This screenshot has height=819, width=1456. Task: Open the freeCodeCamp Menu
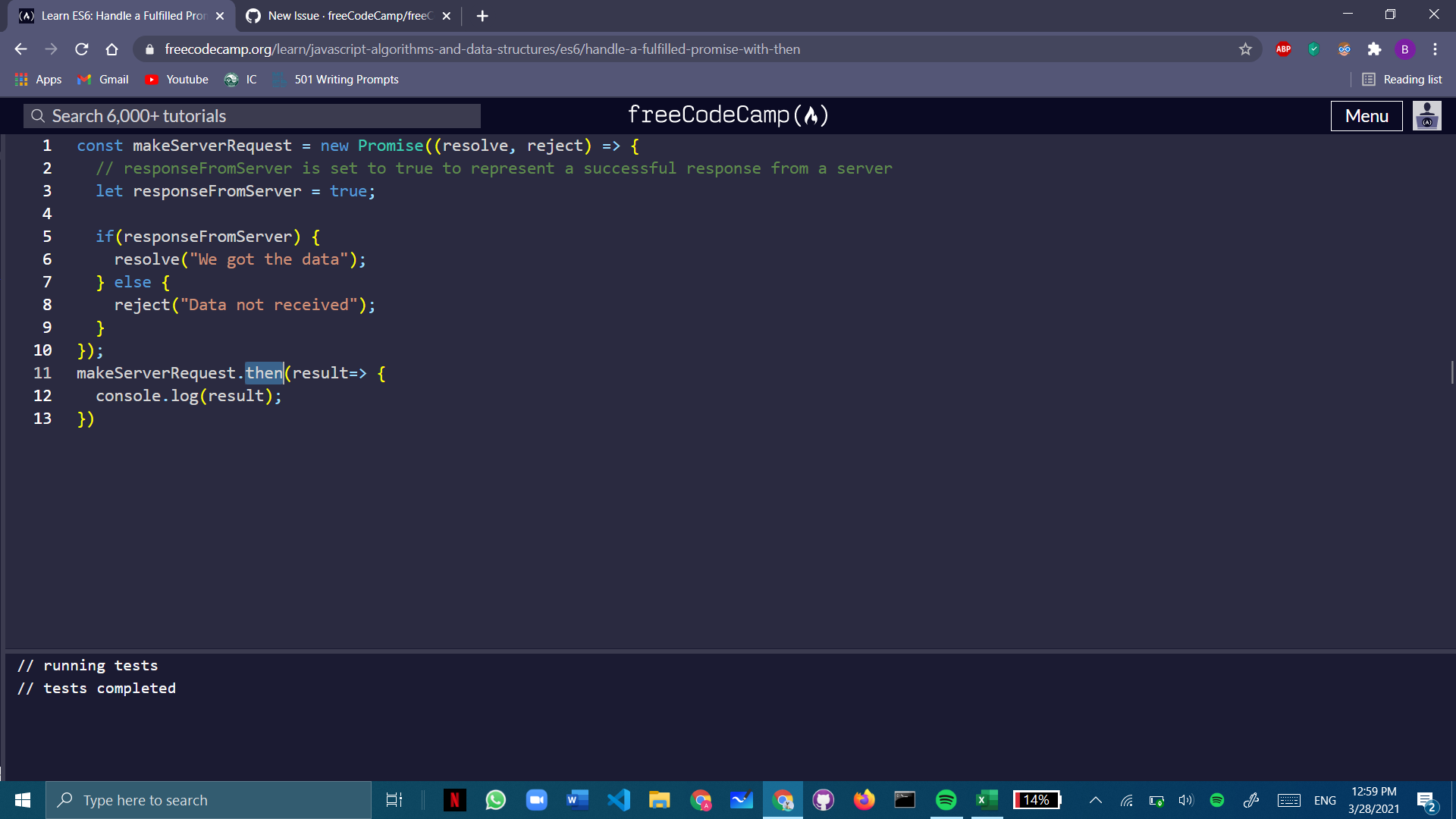1366,115
